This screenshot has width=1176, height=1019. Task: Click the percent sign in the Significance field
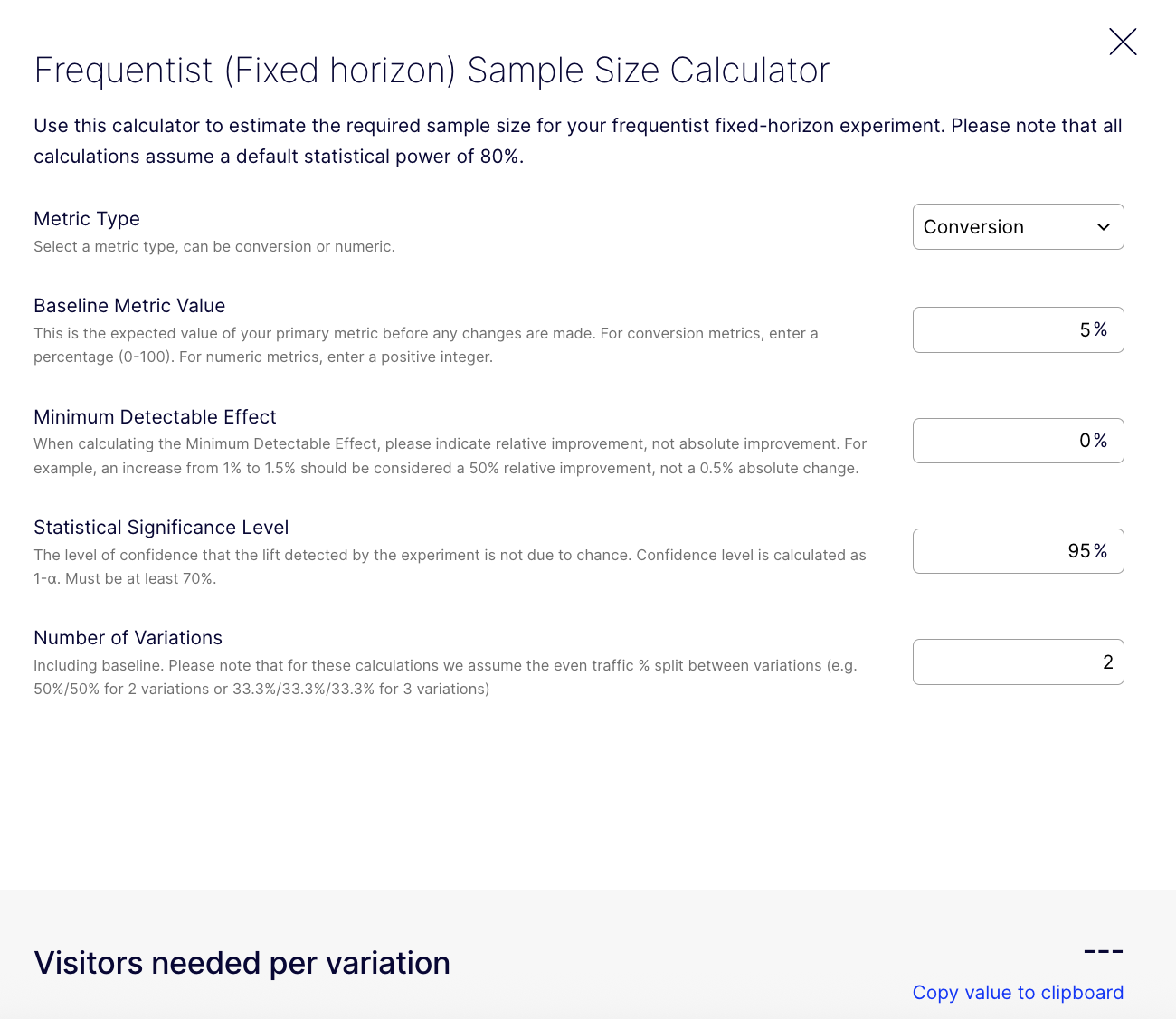[x=1101, y=551]
